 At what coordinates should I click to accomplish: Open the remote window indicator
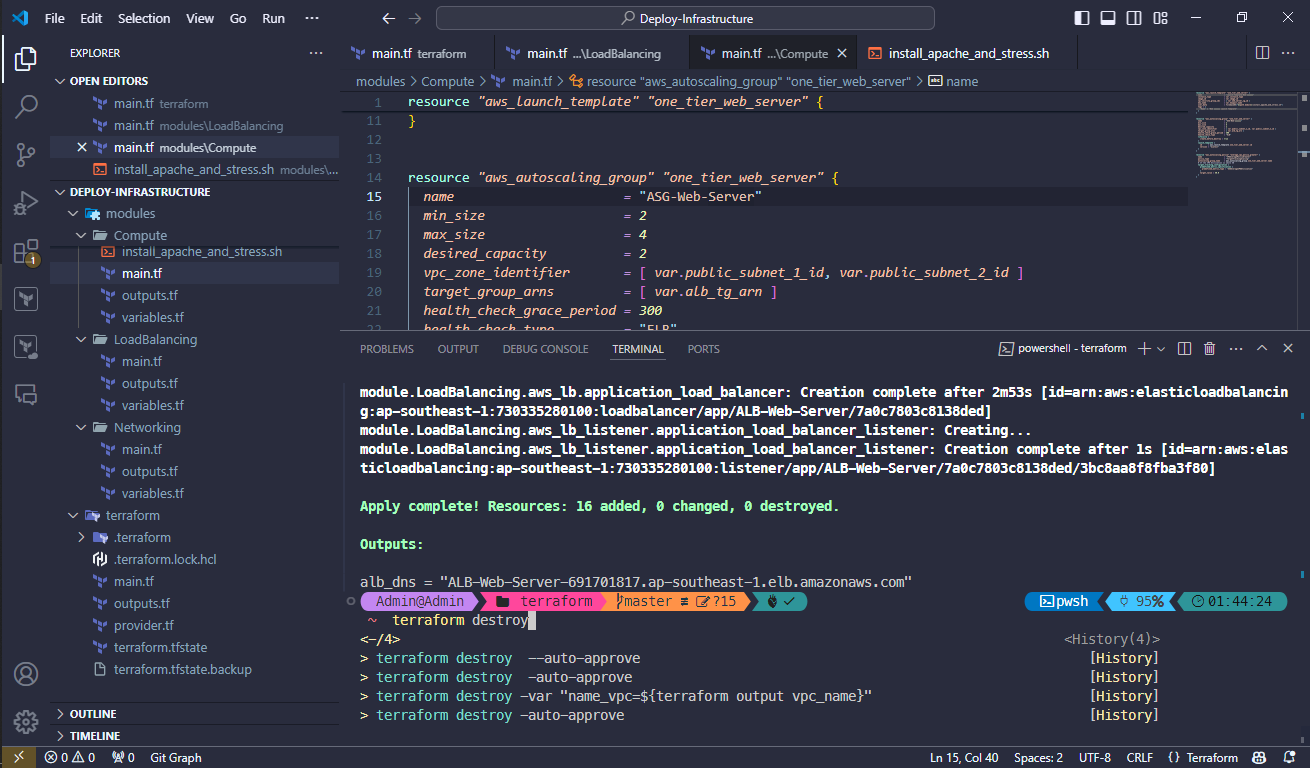18,758
